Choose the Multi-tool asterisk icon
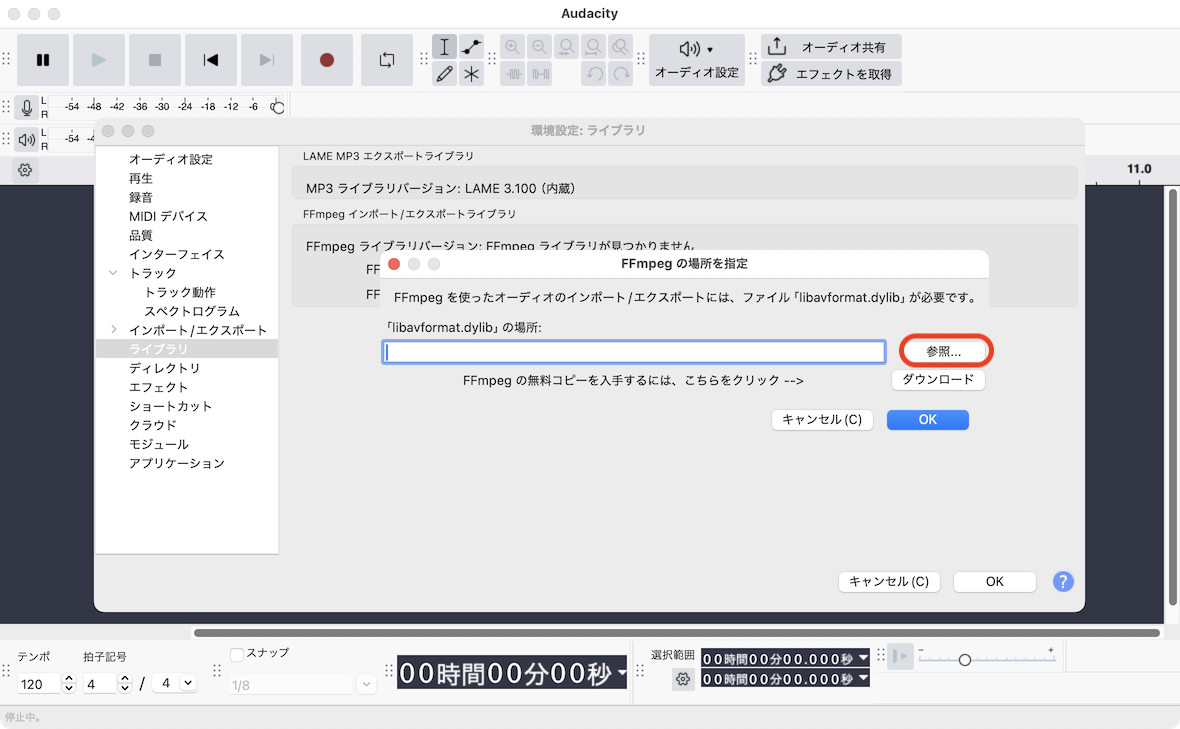The height and width of the screenshot is (729, 1180). [x=471, y=74]
